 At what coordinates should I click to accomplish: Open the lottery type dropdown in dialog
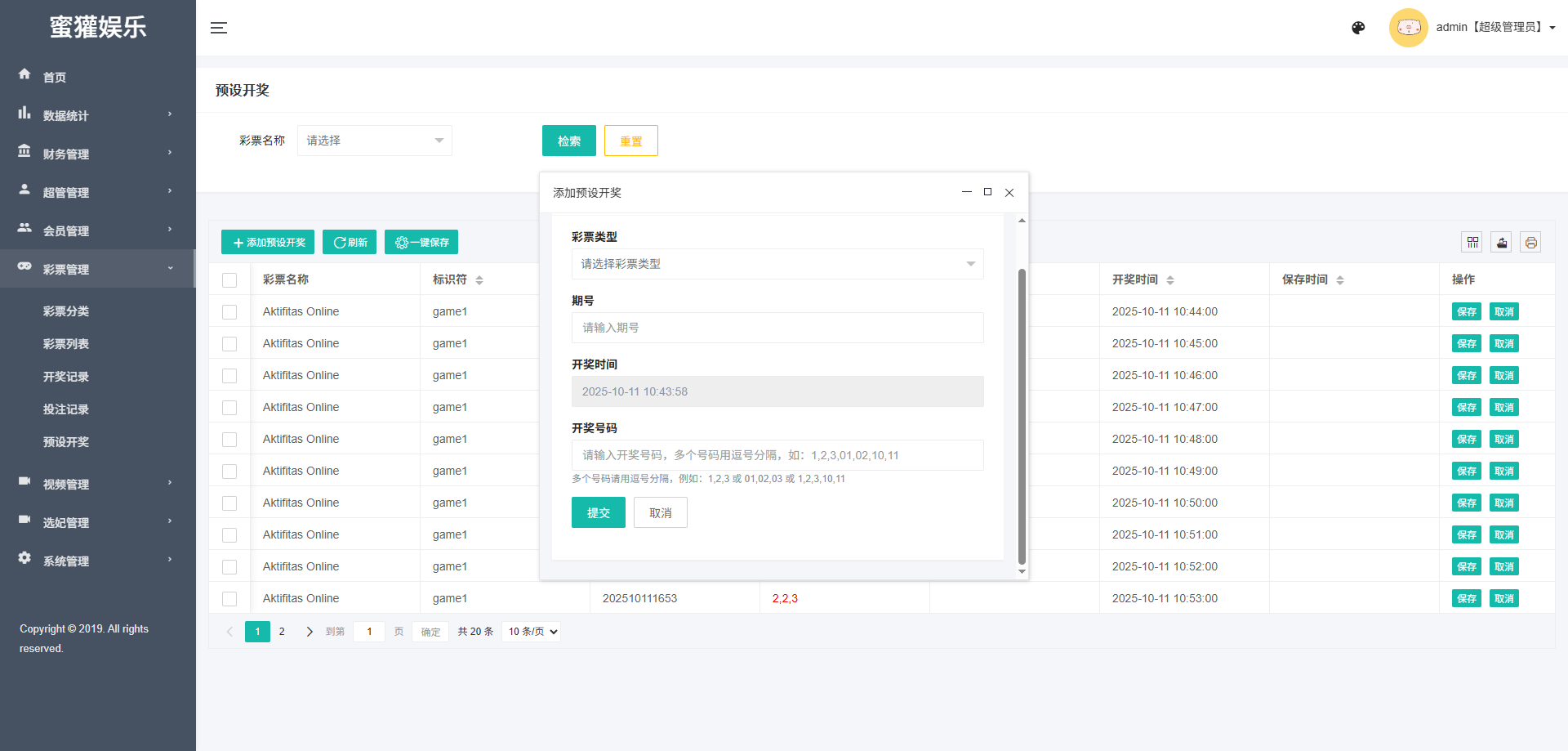(x=777, y=264)
